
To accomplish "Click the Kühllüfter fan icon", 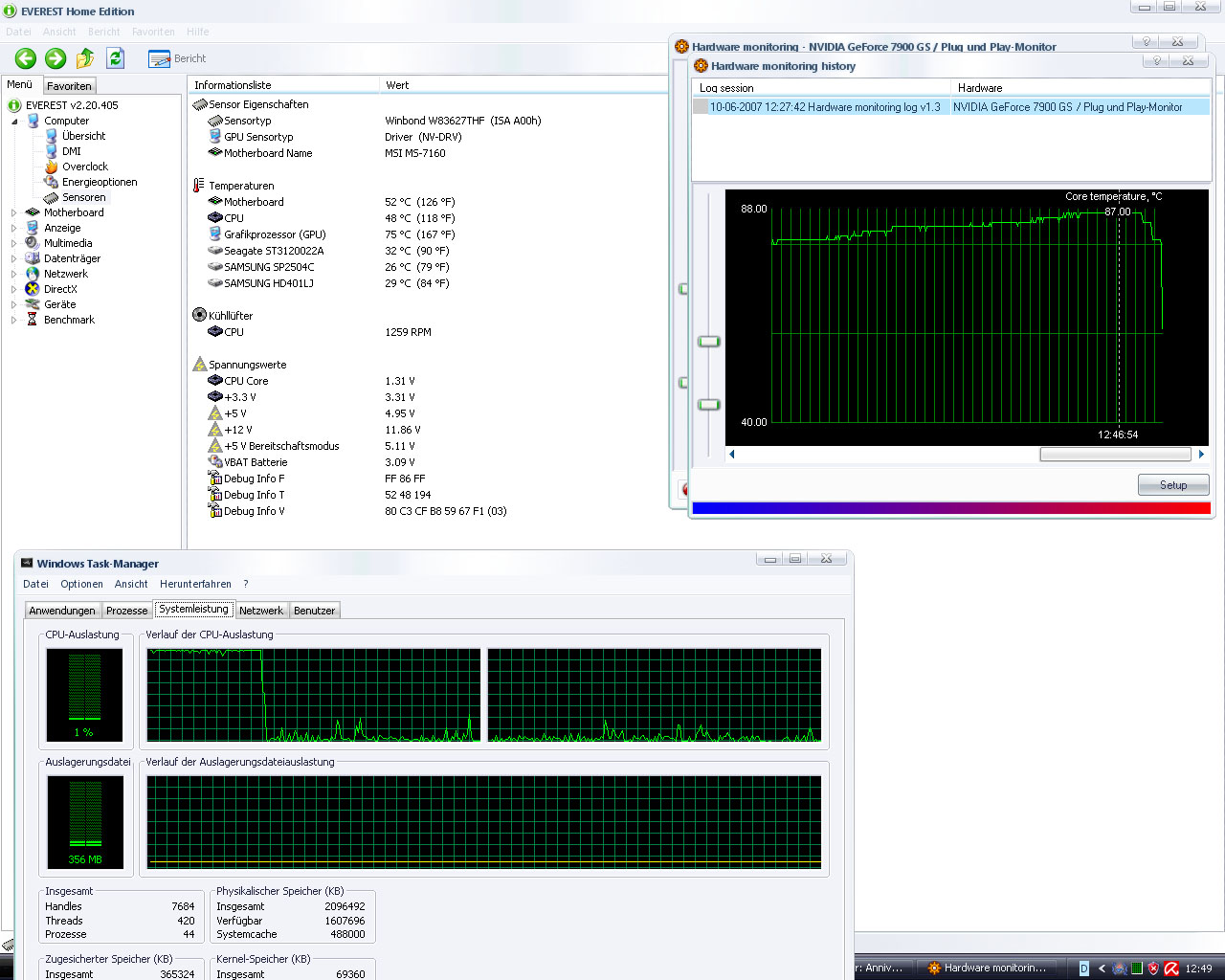I will (x=199, y=315).
